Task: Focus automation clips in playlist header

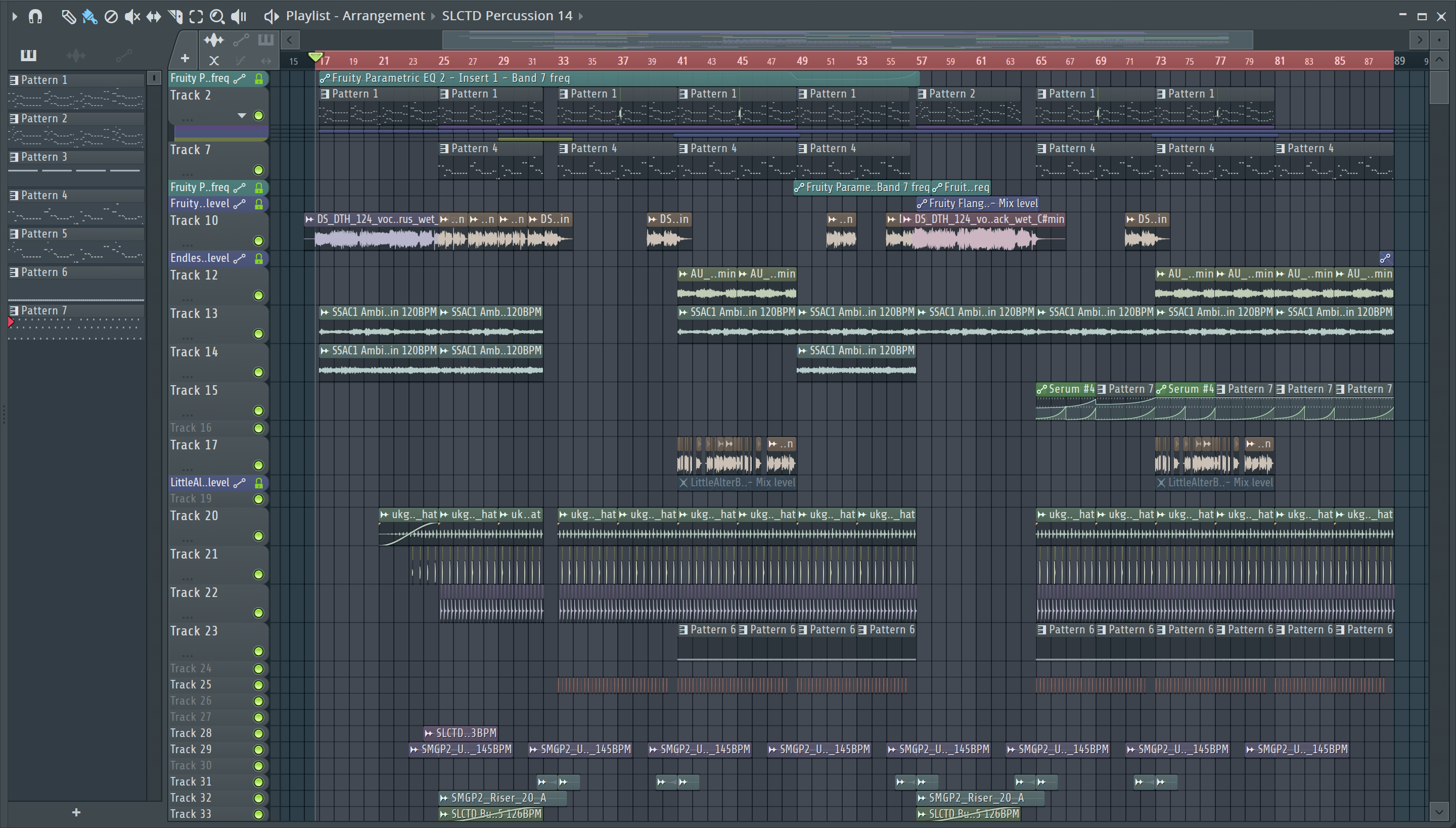Action: (241, 40)
